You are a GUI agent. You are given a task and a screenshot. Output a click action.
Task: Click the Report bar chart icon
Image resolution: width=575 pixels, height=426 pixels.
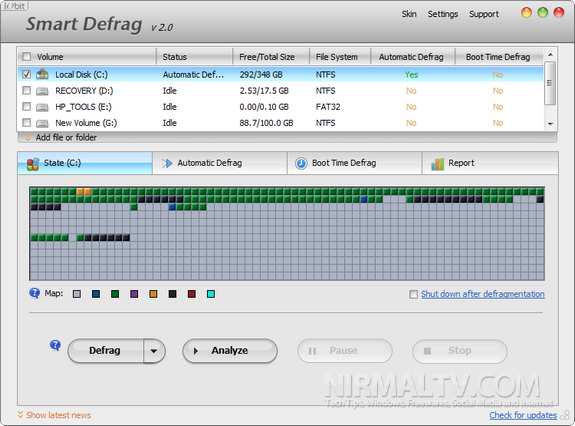pos(437,164)
